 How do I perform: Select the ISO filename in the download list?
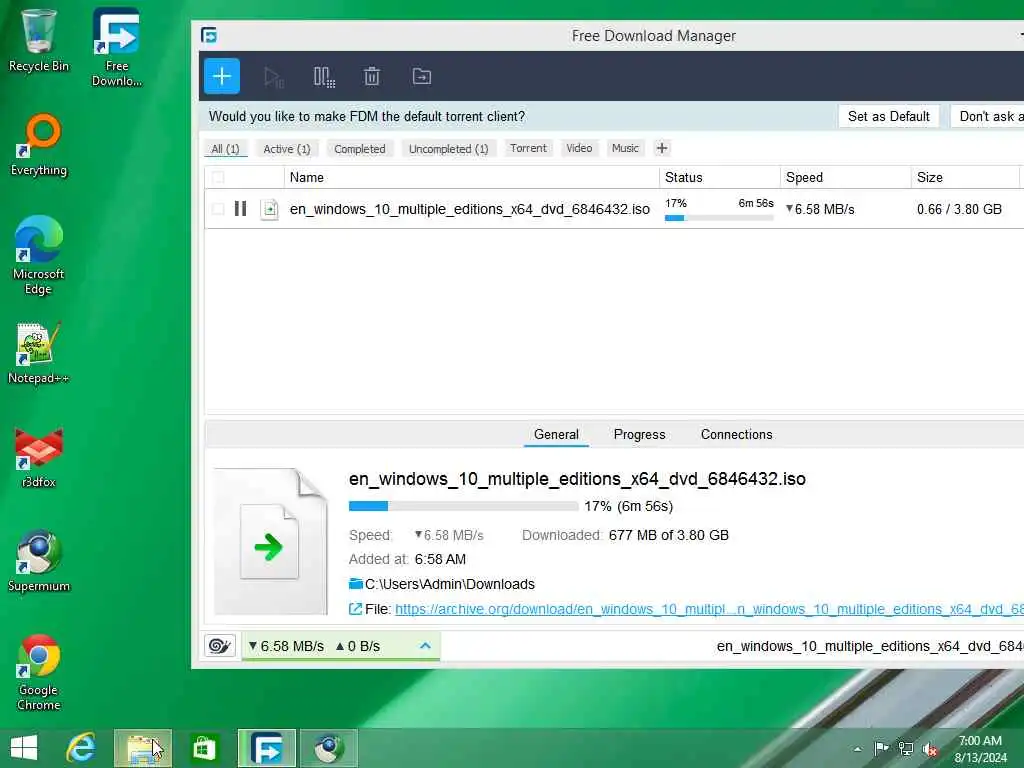pyautogui.click(x=470, y=209)
